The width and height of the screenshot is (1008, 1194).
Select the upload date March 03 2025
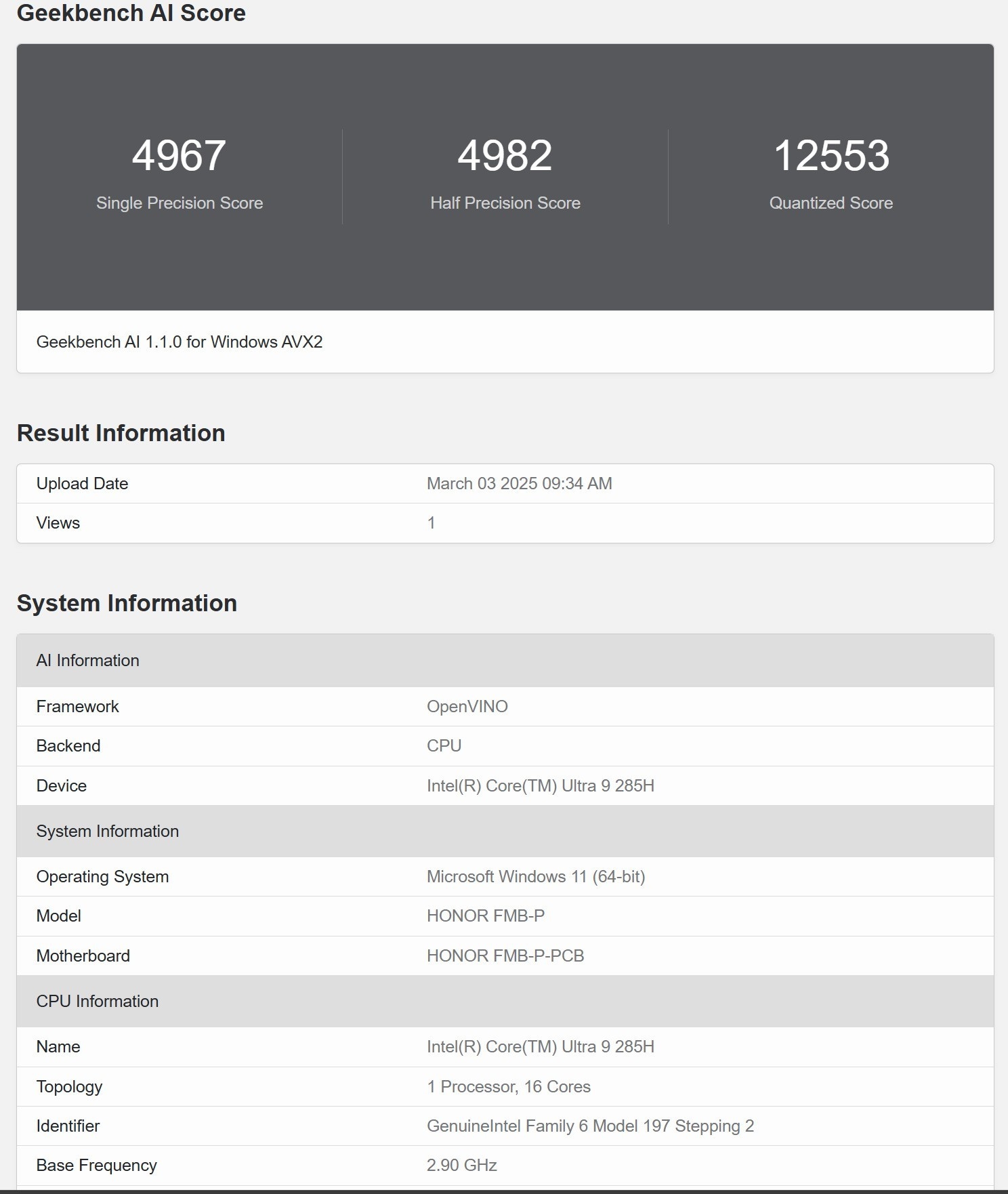point(519,484)
